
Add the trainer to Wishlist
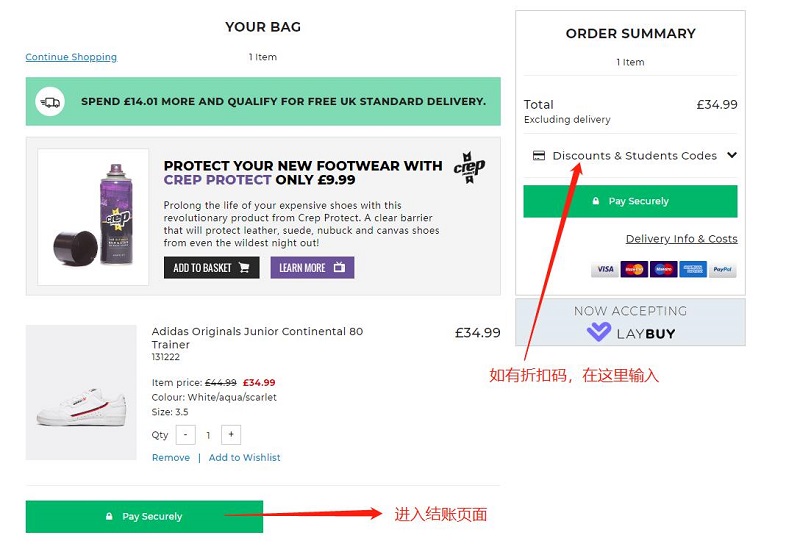[x=244, y=458]
